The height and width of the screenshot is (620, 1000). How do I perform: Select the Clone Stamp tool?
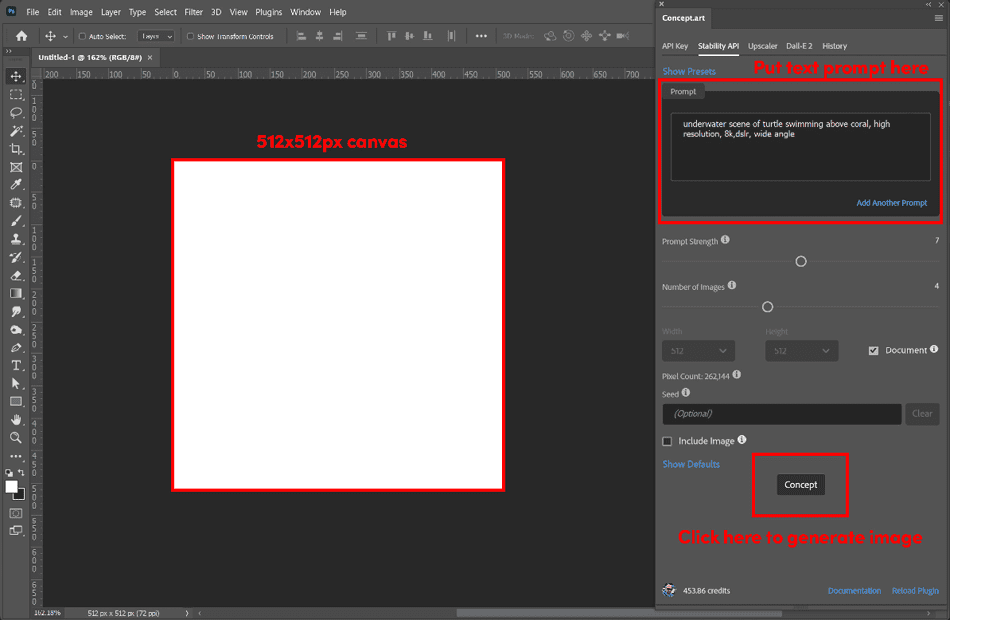16,239
